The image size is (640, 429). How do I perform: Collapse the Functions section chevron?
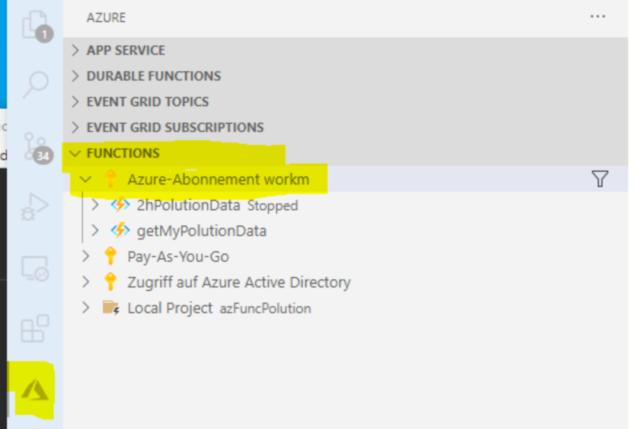click(x=75, y=153)
